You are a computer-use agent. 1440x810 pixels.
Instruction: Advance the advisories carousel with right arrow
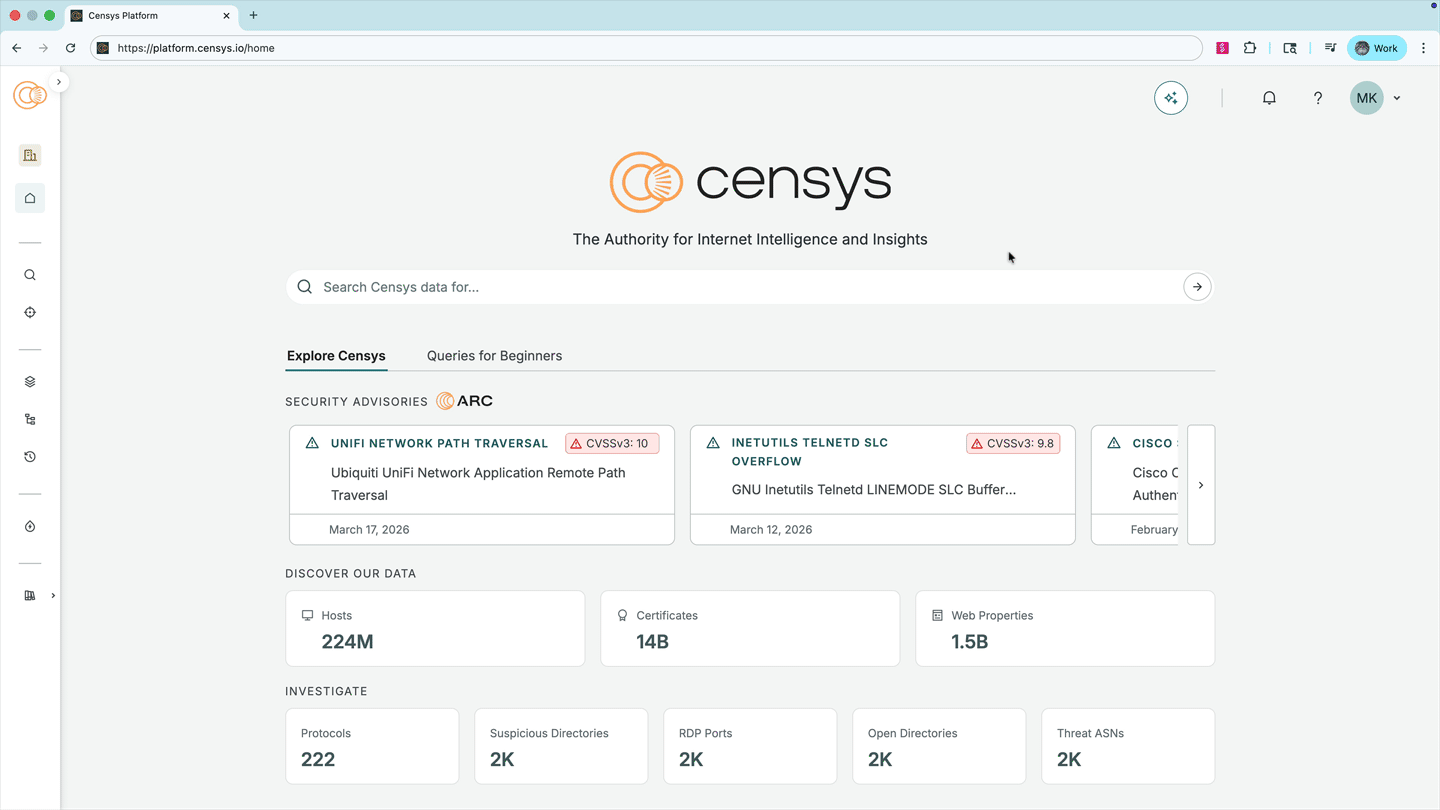[x=1201, y=485]
